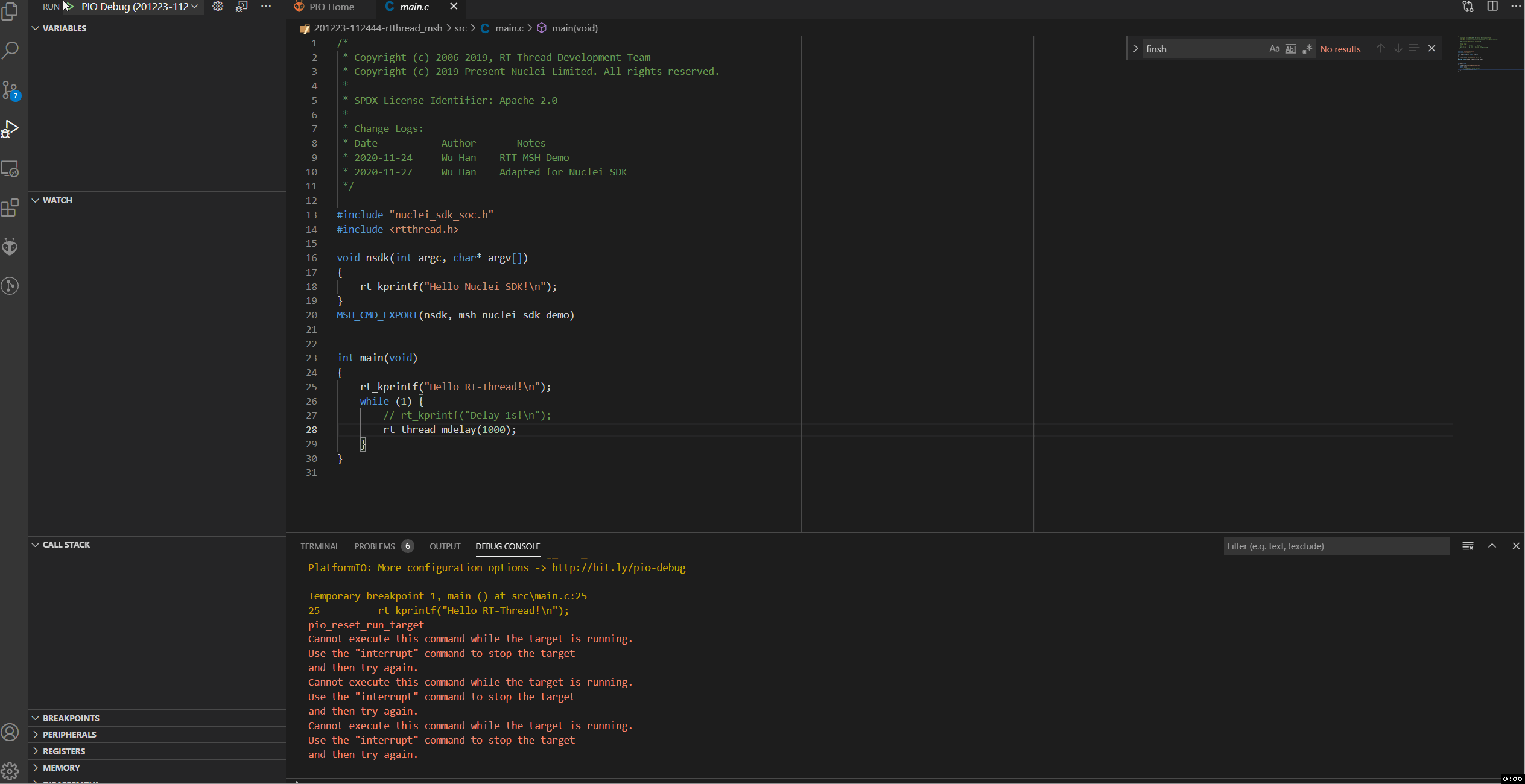Viewport: 1525px width, 784px height.
Task: Click the main.c breadcrumb
Action: (509, 28)
